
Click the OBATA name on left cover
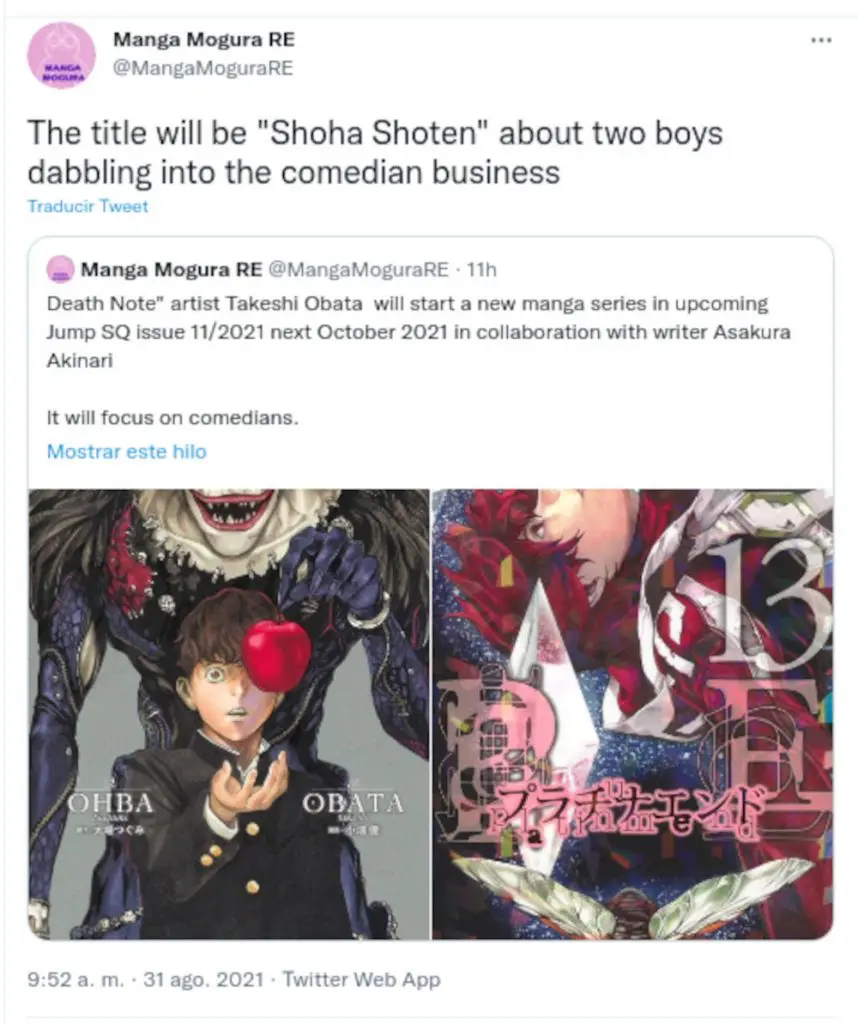pyautogui.click(x=353, y=803)
